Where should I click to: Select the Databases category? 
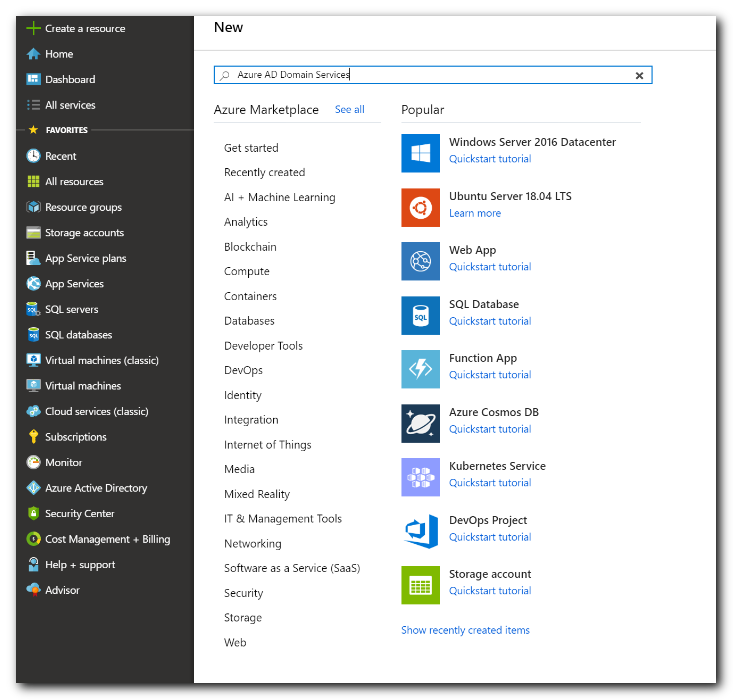pyautogui.click(x=249, y=321)
